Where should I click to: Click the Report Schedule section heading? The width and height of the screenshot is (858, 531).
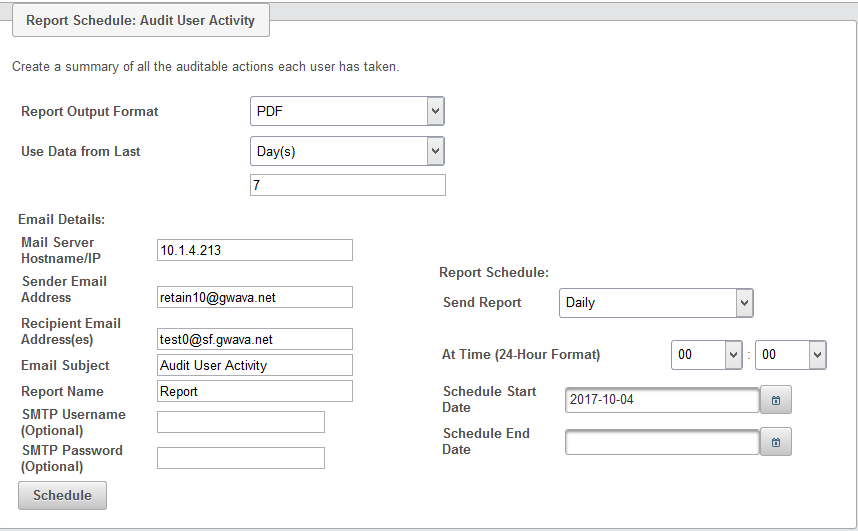click(x=494, y=272)
